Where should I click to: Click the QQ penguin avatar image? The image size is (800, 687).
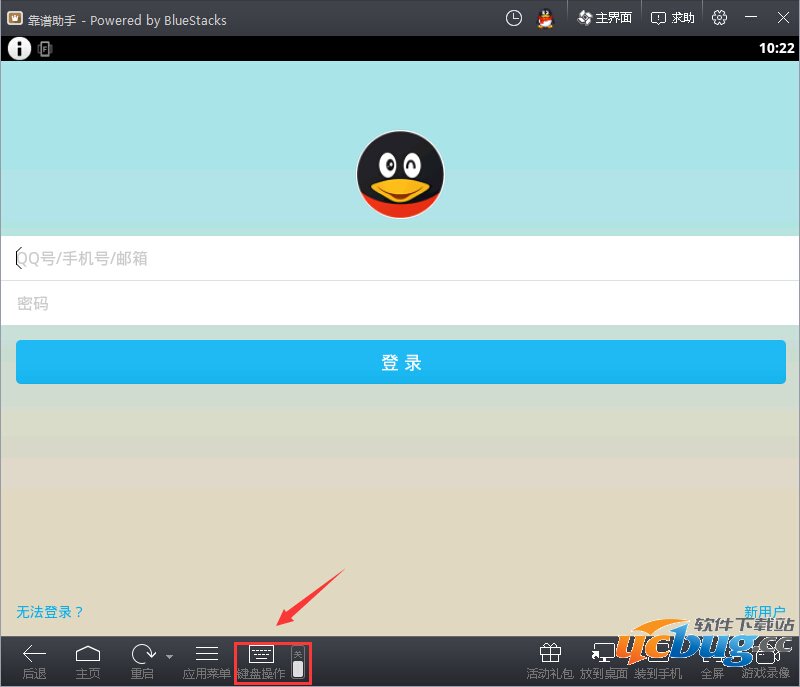point(400,174)
